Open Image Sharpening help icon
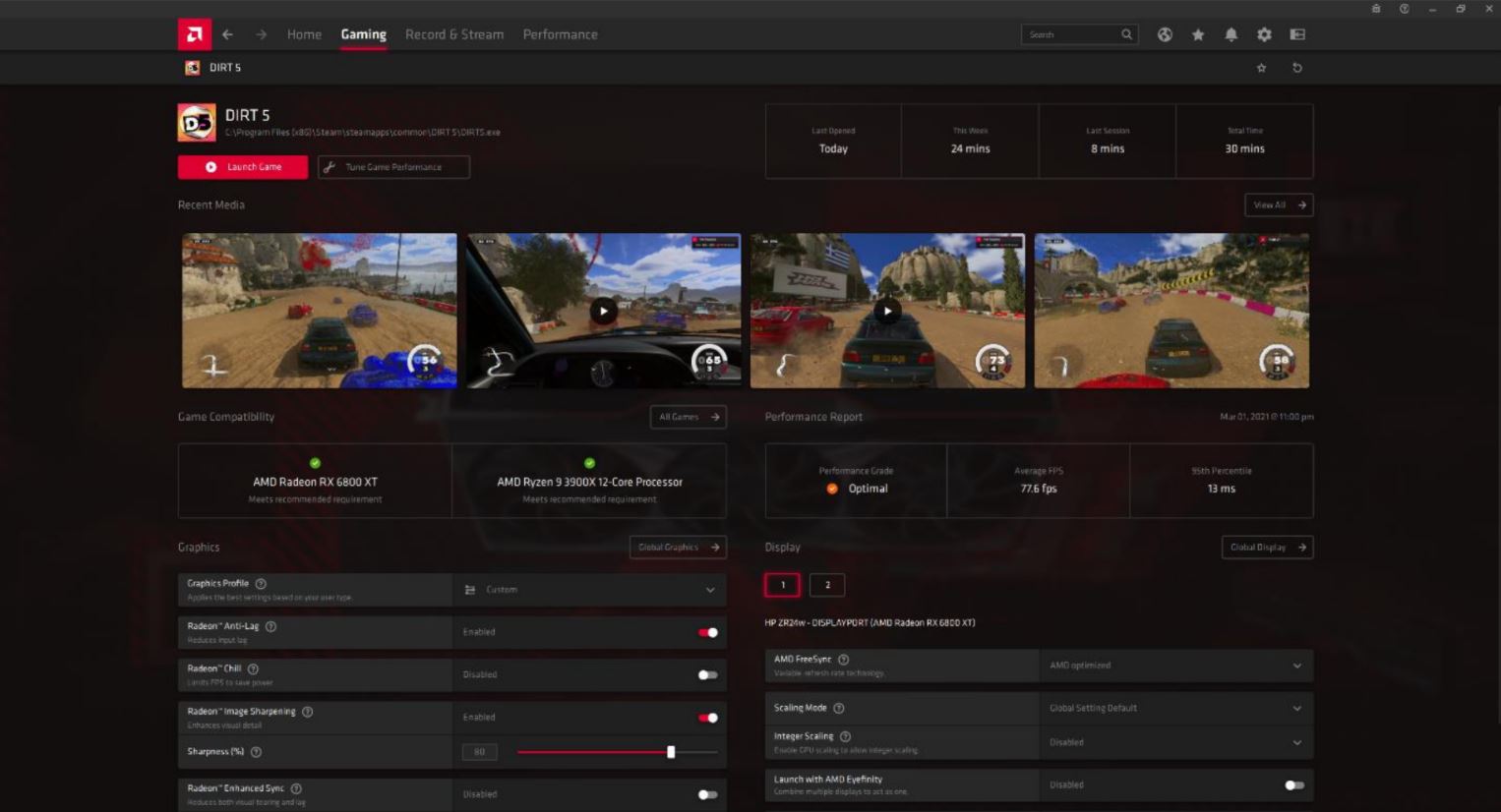The width and height of the screenshot is (1501, 812). click(307, 712)
